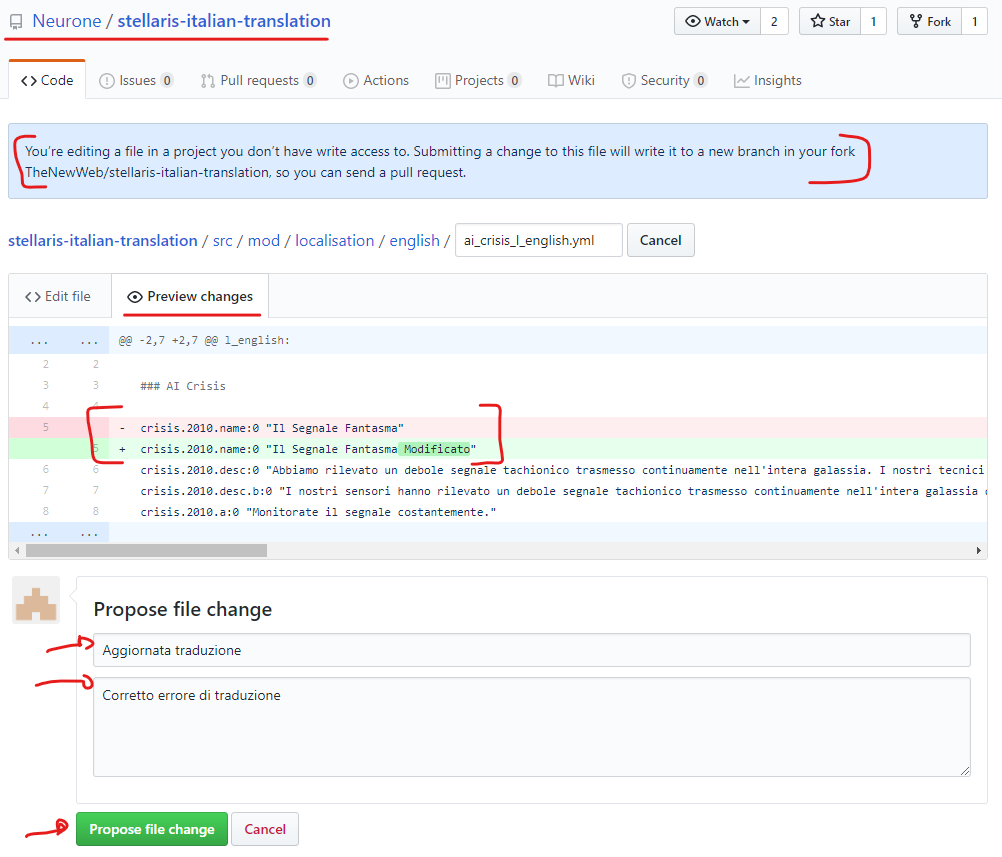The width and height of the screenshot is (1002, 857).
Task: Click the red Cancel button at bottom
Action: click(265, 829)
